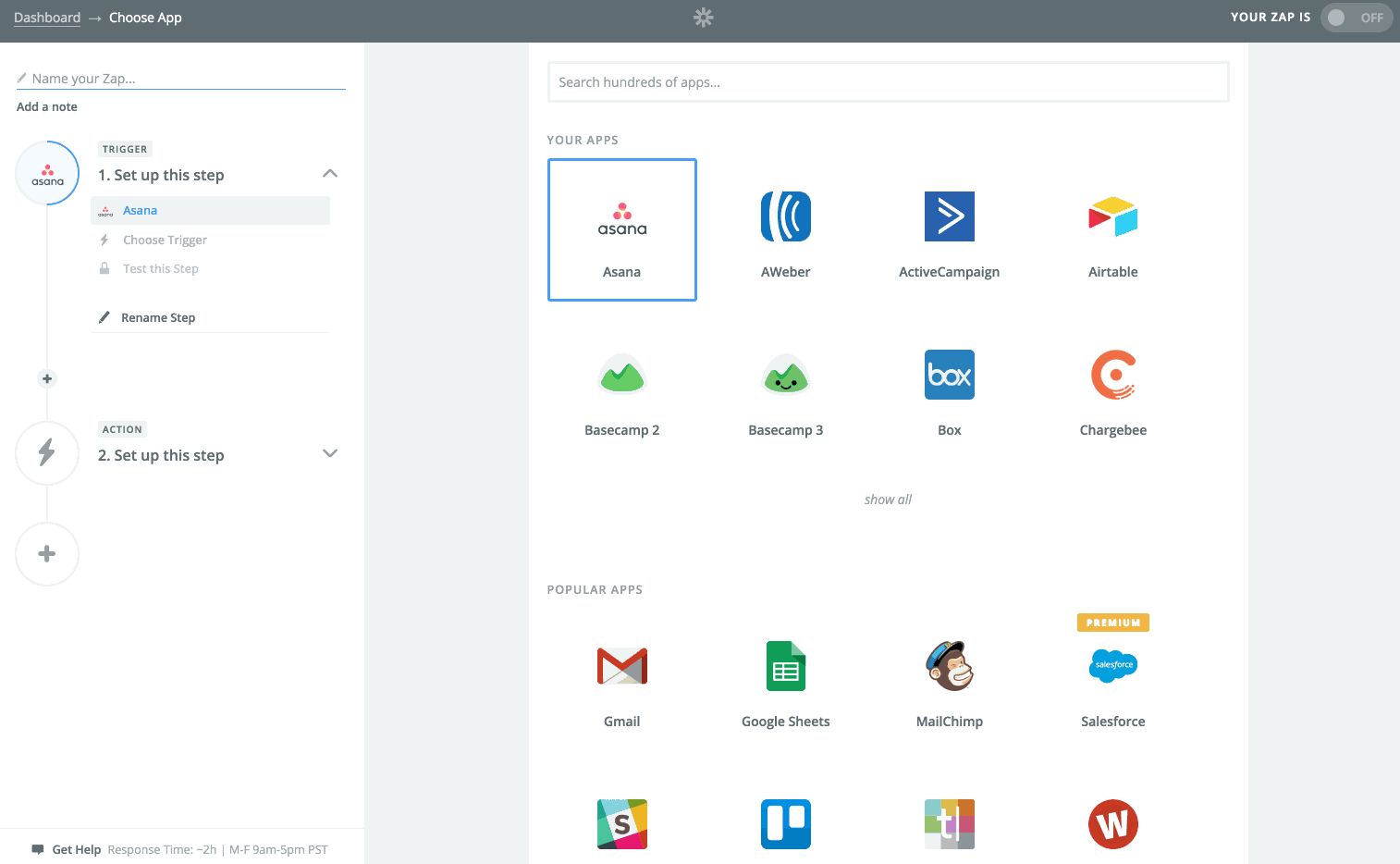Select the Asana substep in sidebar
Image resolution: width=1400 pixels, height=864 pixels.
click(x=211, y=210)
